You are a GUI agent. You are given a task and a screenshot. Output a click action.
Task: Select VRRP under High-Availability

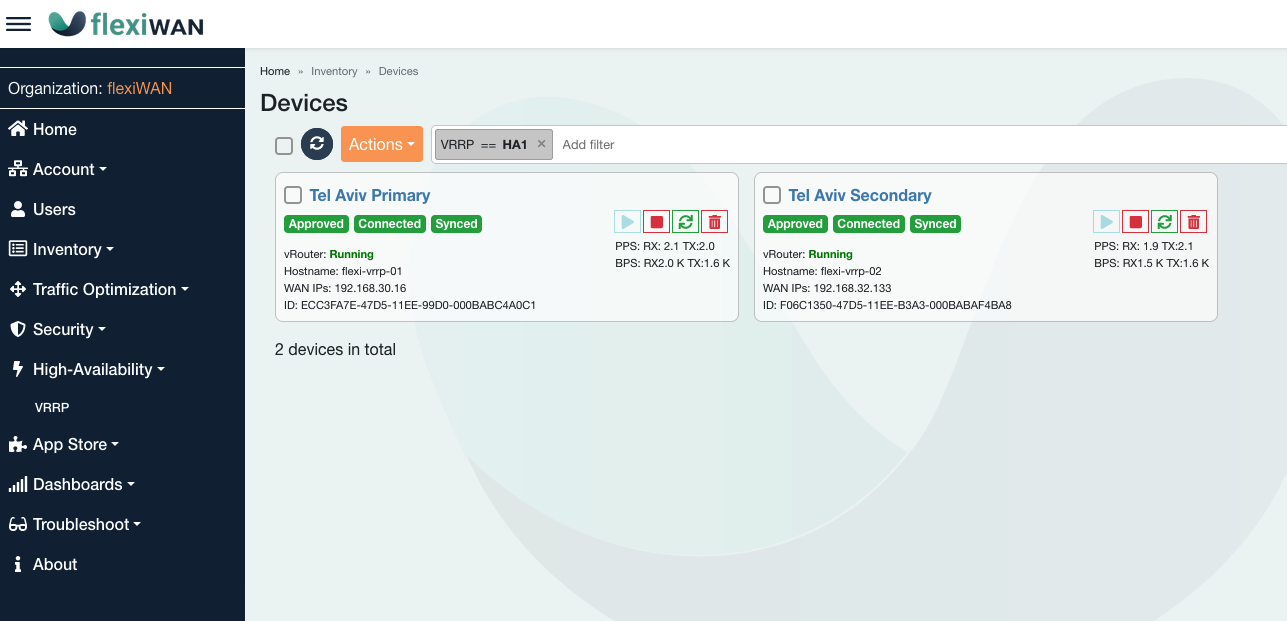(52, 408)
